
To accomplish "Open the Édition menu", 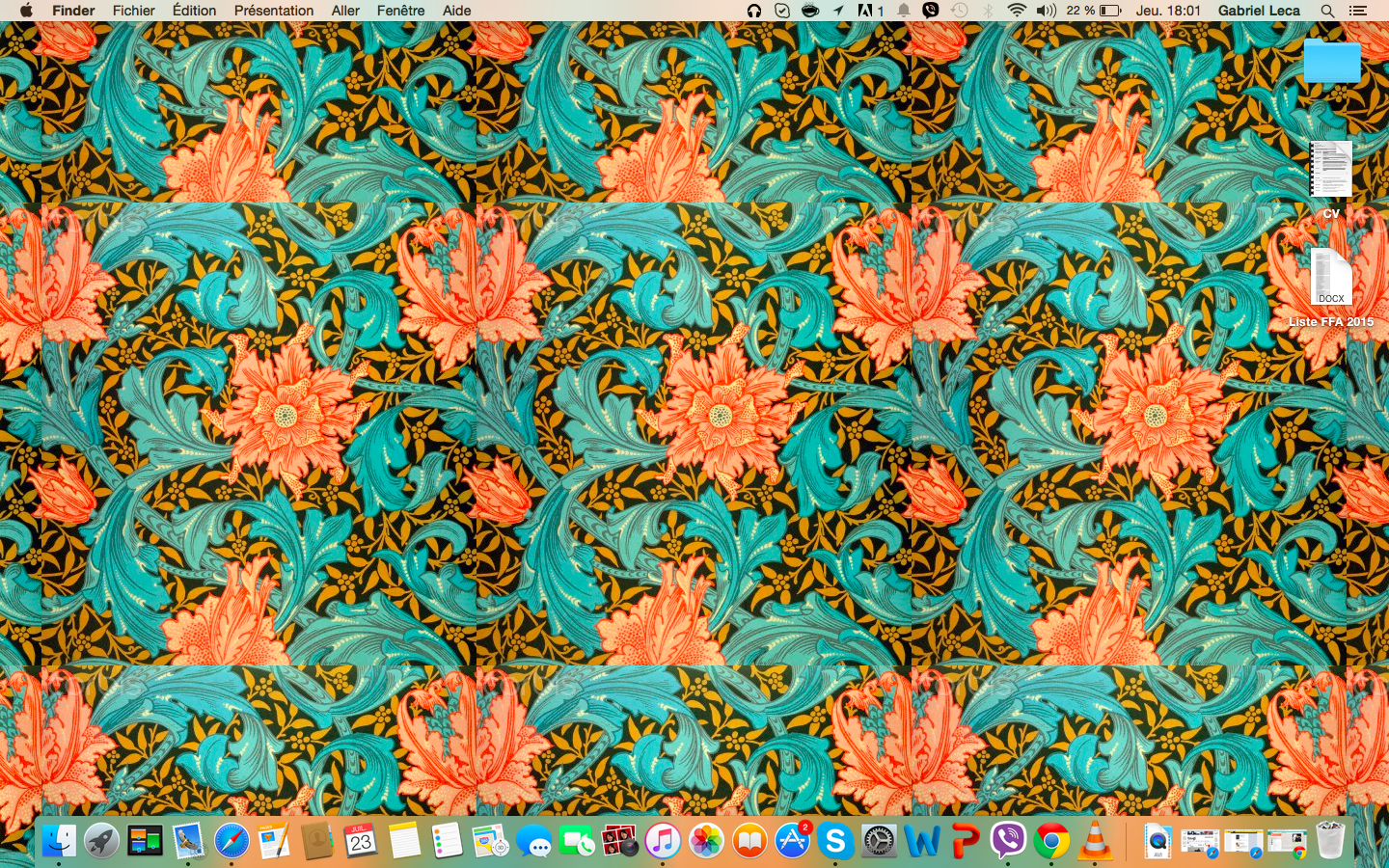I will coord(194,11).
